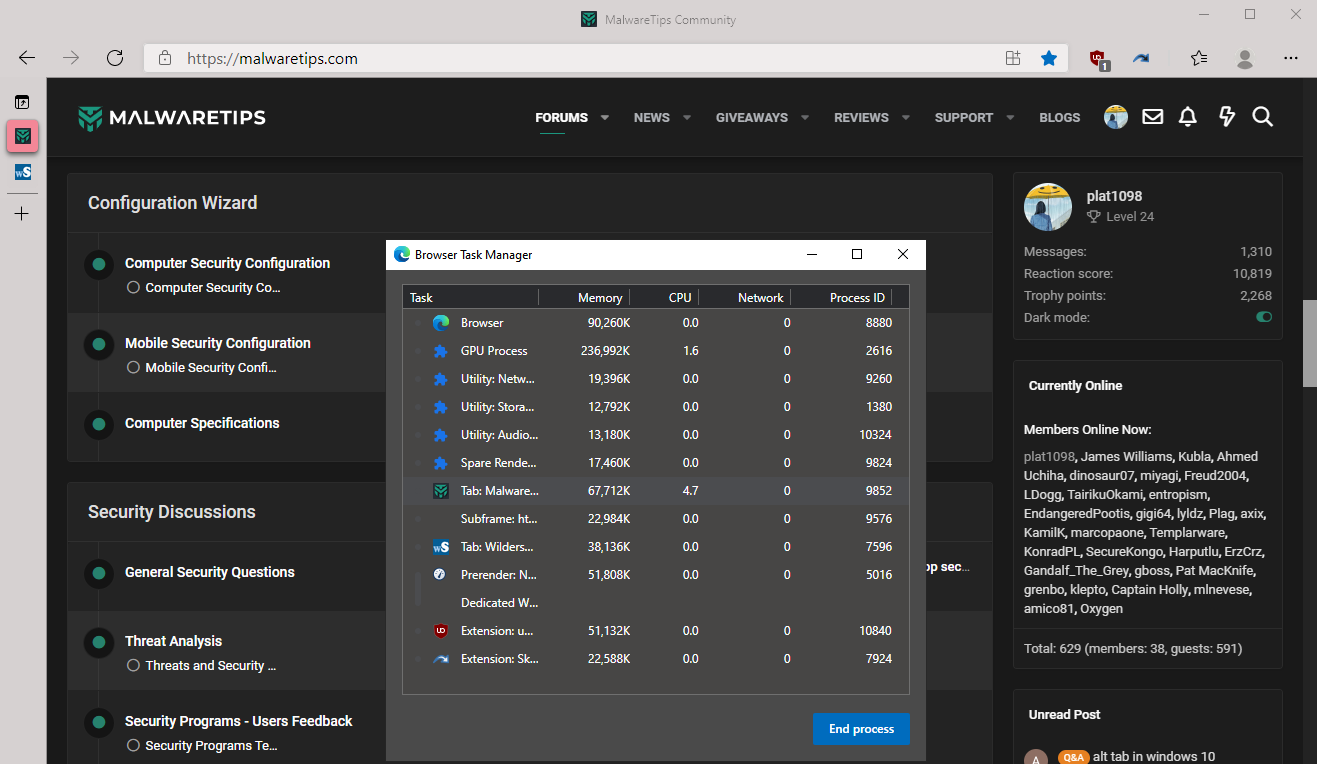Open the Computer Security Configuration forum link
This screenshot has width=1317, height=764.
click(227, 263)
